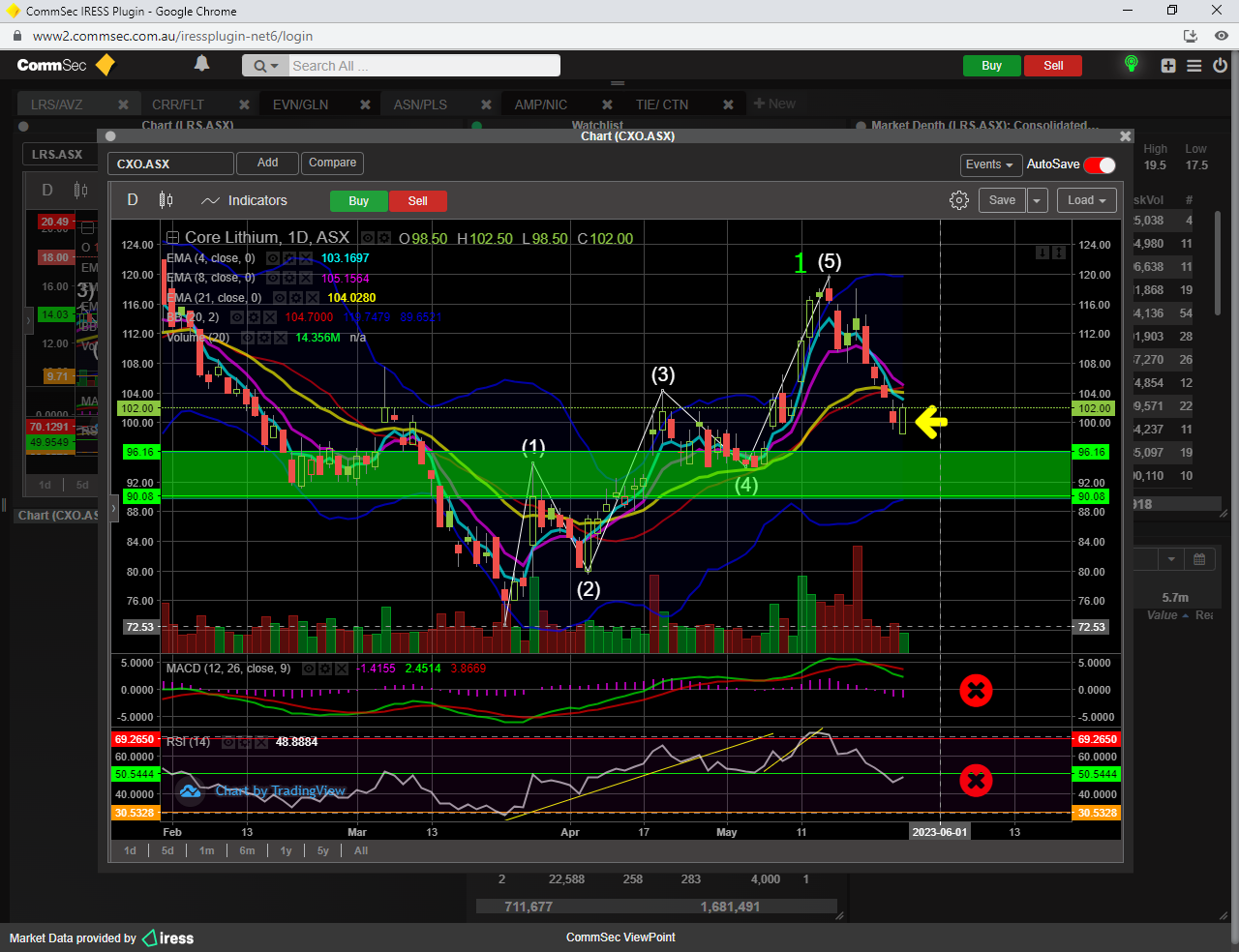The width and height of the screenshot is (1239, 952).
Task: Switch to the AMP/NIC tab
Action: coord(540,104)
